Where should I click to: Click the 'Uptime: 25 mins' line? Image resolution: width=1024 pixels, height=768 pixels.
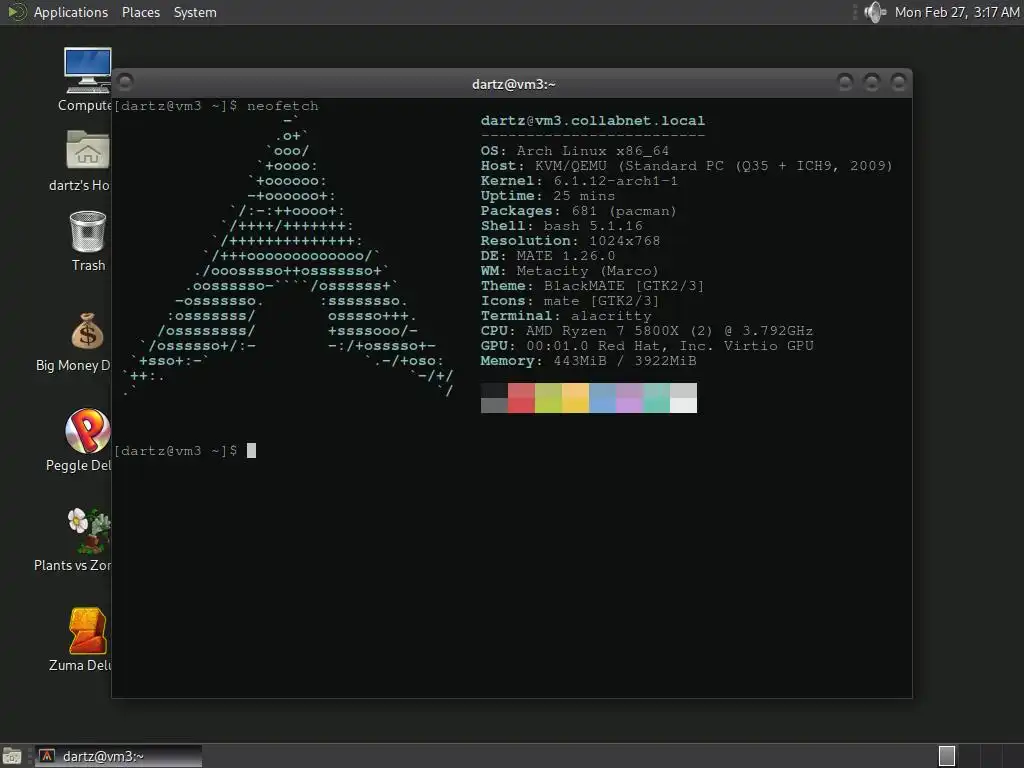pos(548,196)
